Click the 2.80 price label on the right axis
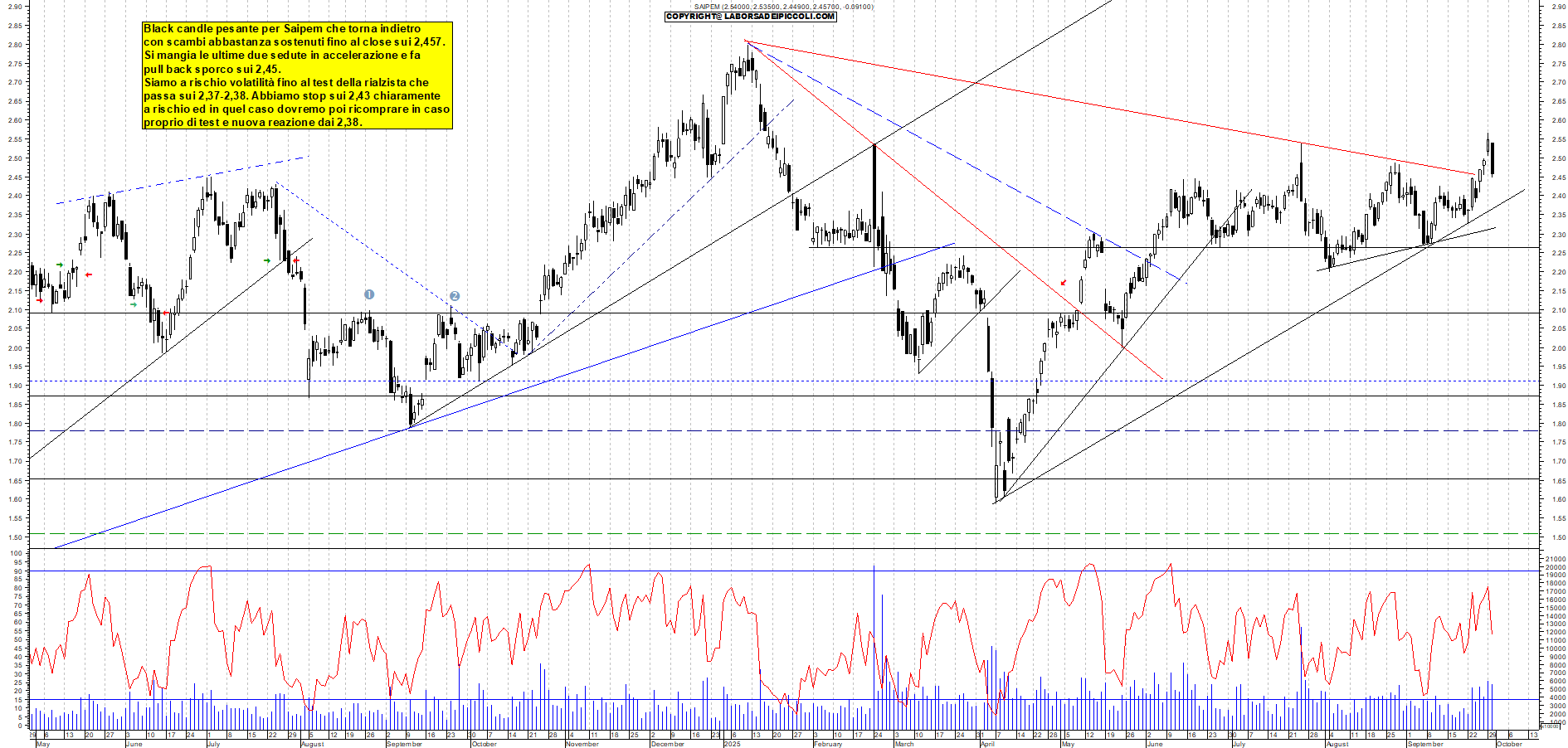 (1558, 45)
